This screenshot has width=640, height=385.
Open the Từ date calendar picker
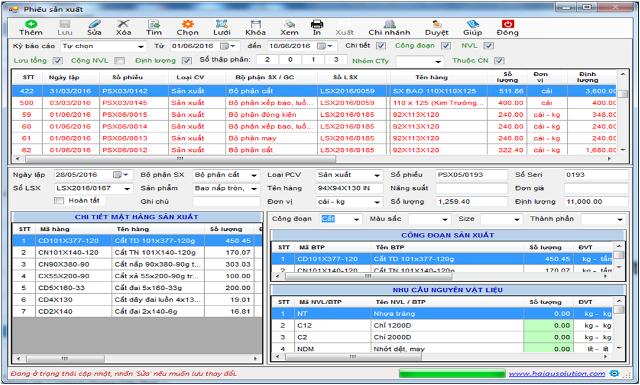(x=227, y=46)
